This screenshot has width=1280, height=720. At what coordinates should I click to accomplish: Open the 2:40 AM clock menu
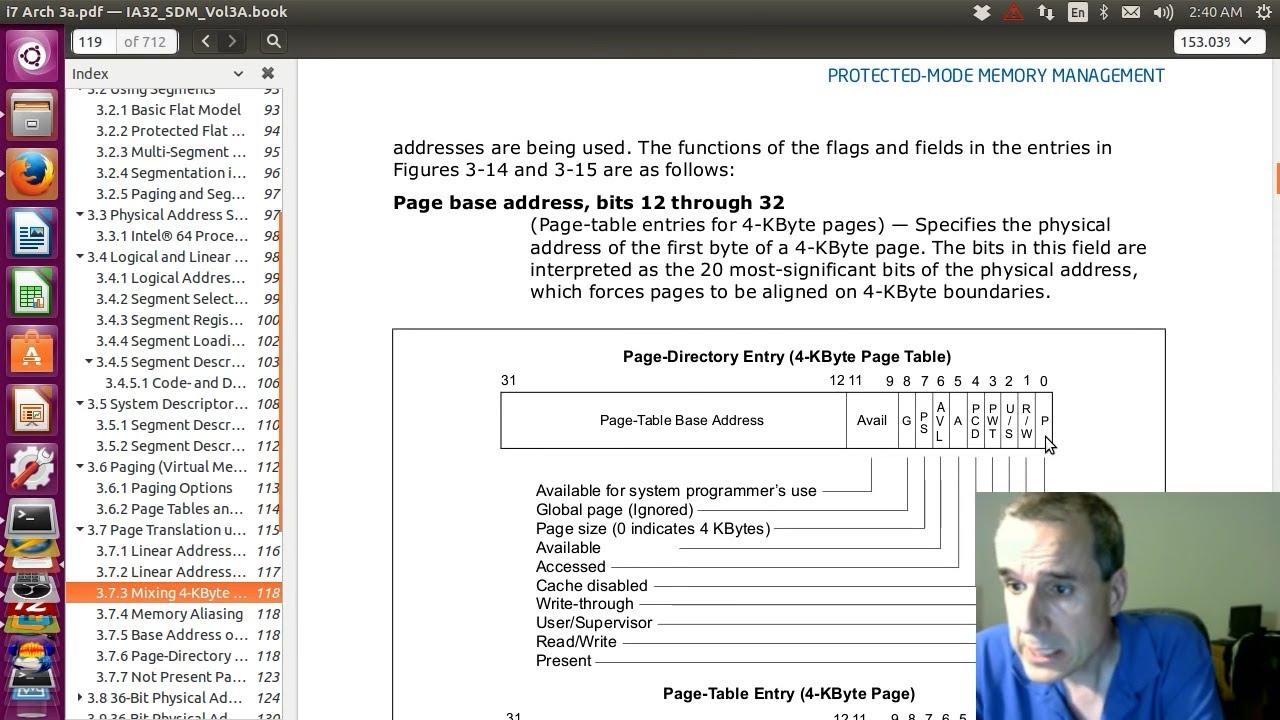1215,12
